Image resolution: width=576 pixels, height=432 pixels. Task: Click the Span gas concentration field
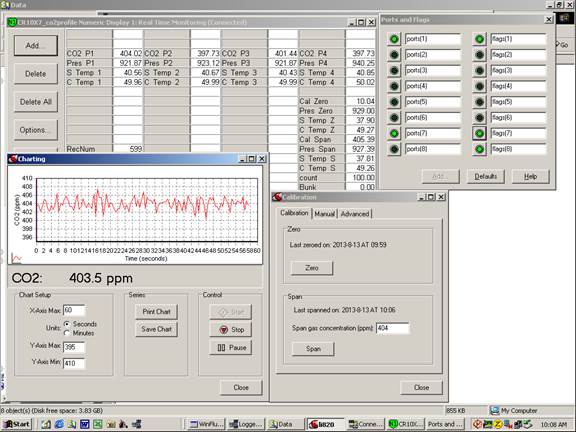[x=392, y=328]
